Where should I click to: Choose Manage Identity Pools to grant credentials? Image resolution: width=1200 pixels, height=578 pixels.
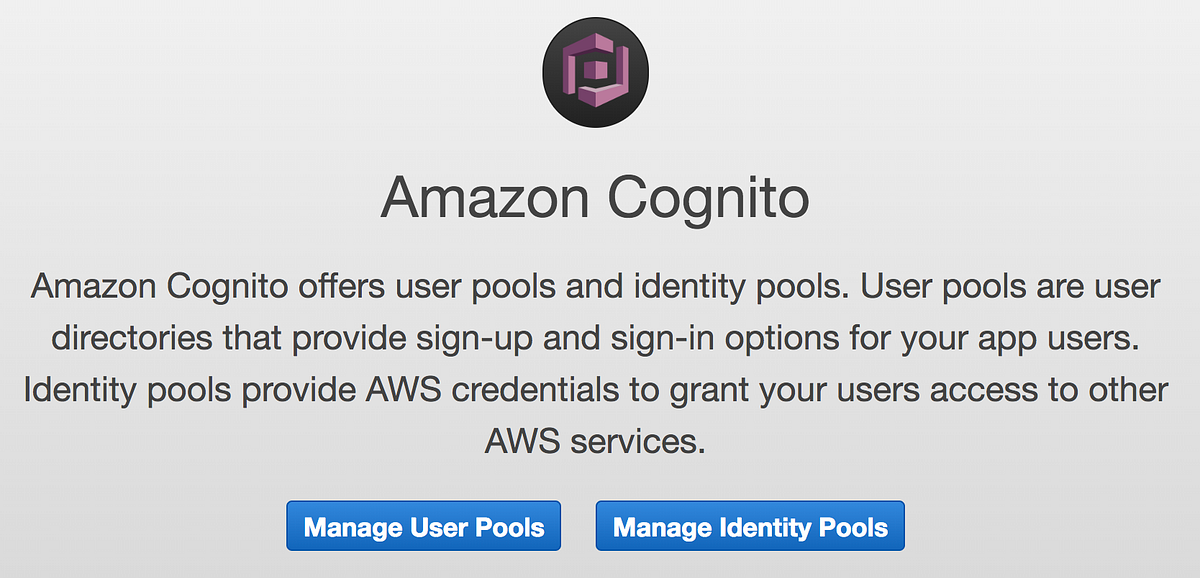pos(750,525)
